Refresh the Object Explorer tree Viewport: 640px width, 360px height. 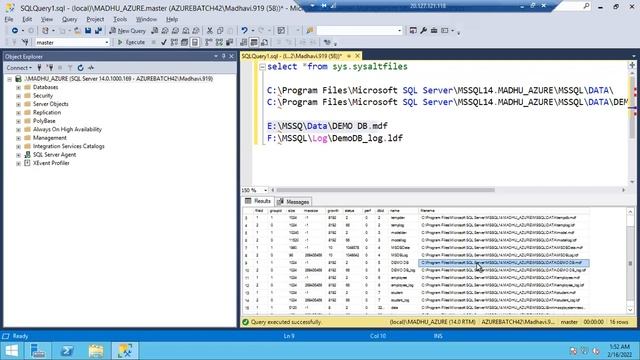pyautogui.click(x=80, y=68)
